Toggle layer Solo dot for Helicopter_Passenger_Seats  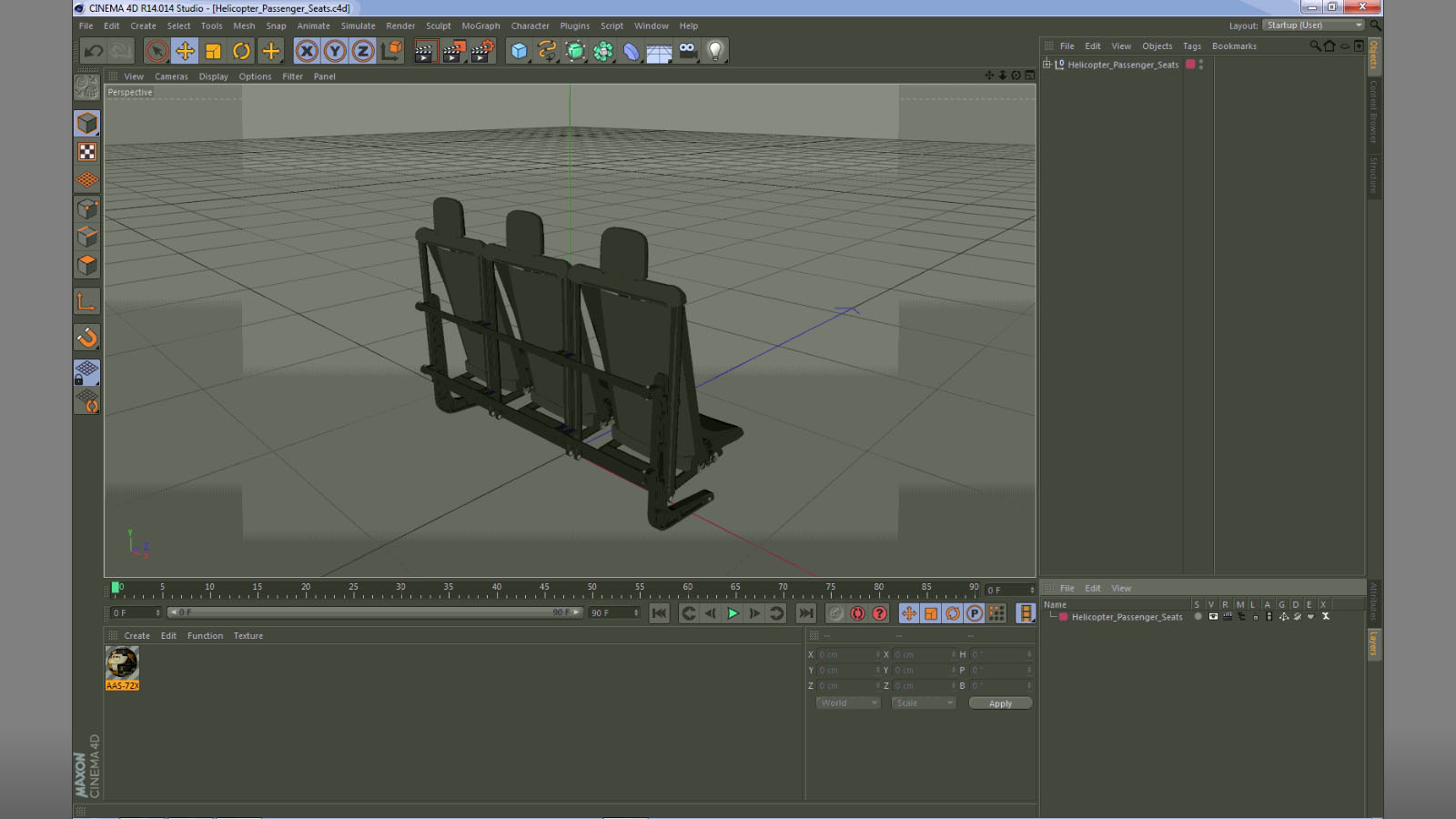[1198, 617]
